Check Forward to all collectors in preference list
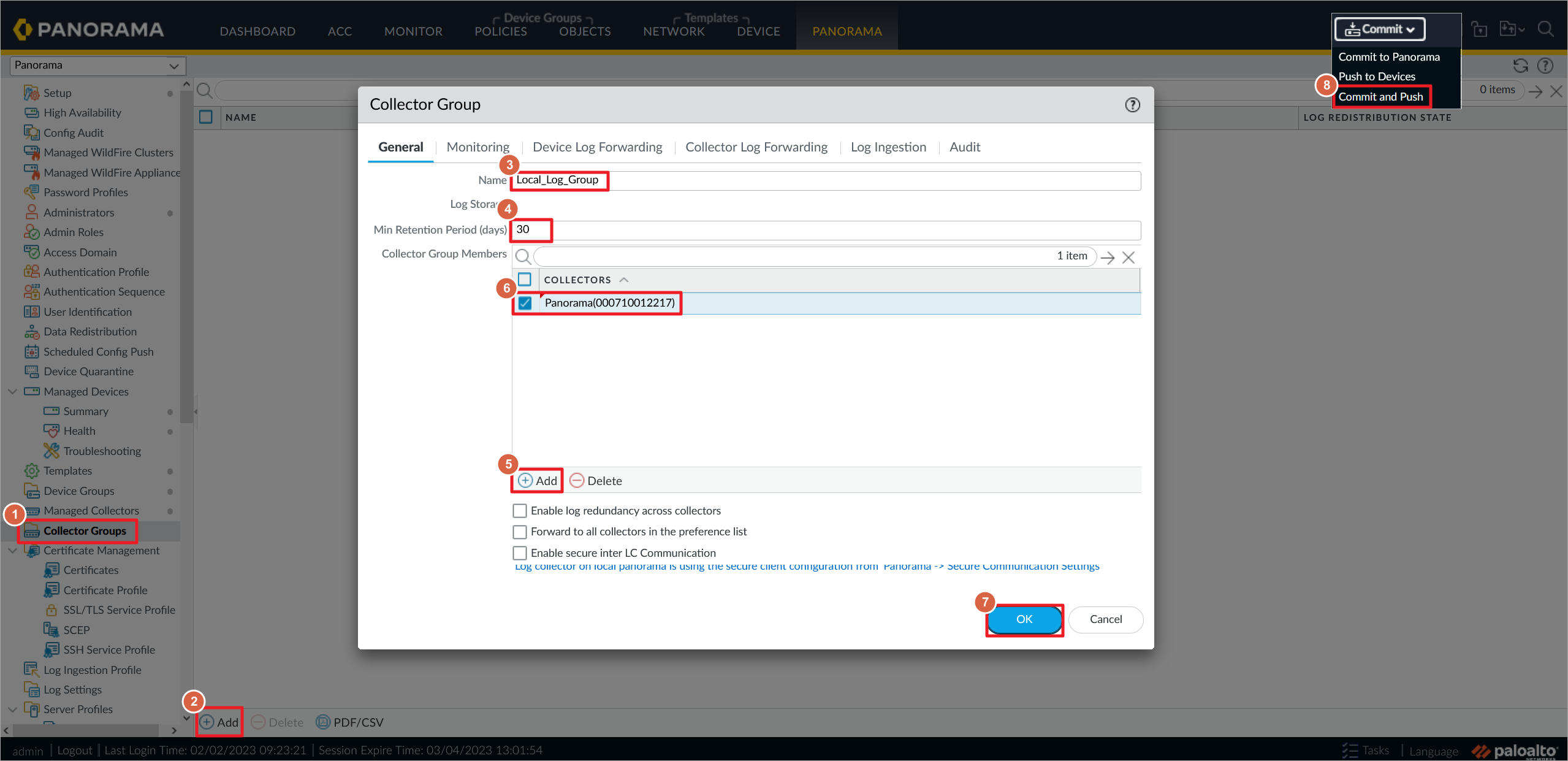 point(520,532)
